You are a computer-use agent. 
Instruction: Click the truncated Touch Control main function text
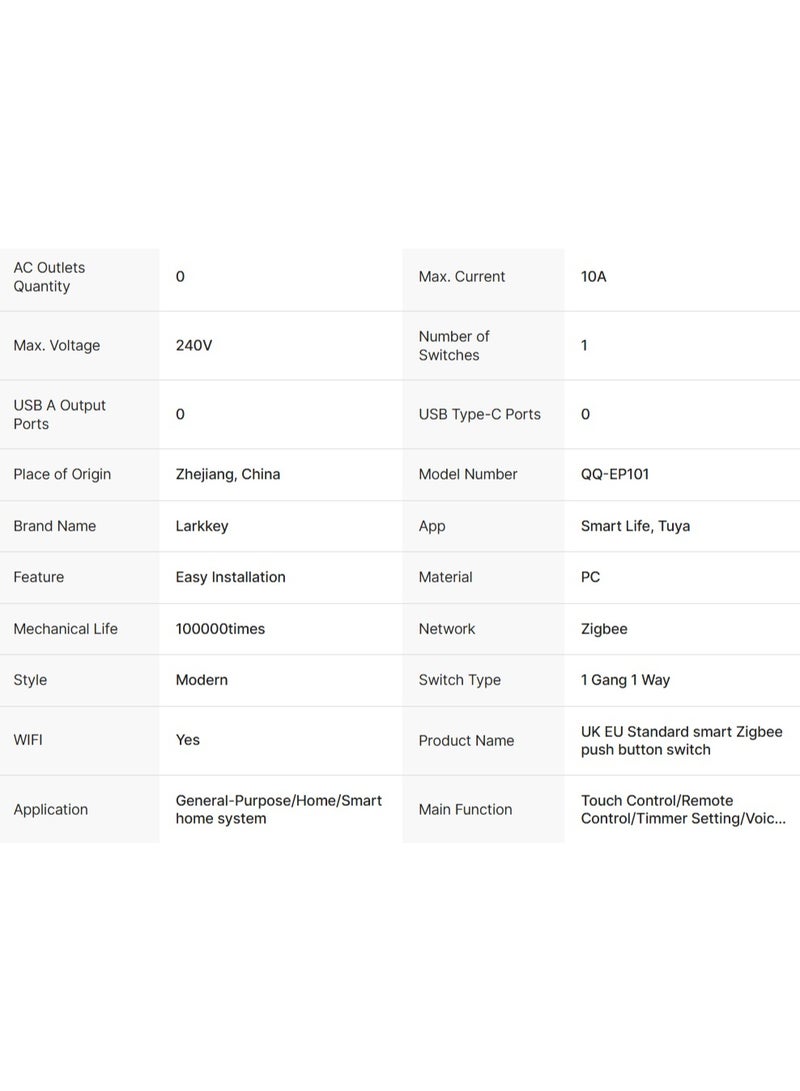(683, 810)
